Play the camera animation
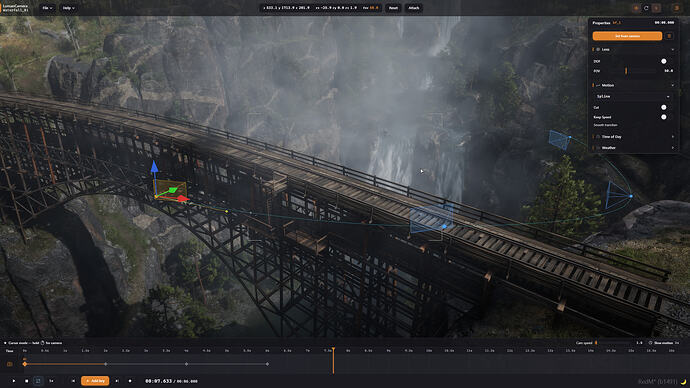The height and width of the screenshot is (388, 690). coord(14,381)
